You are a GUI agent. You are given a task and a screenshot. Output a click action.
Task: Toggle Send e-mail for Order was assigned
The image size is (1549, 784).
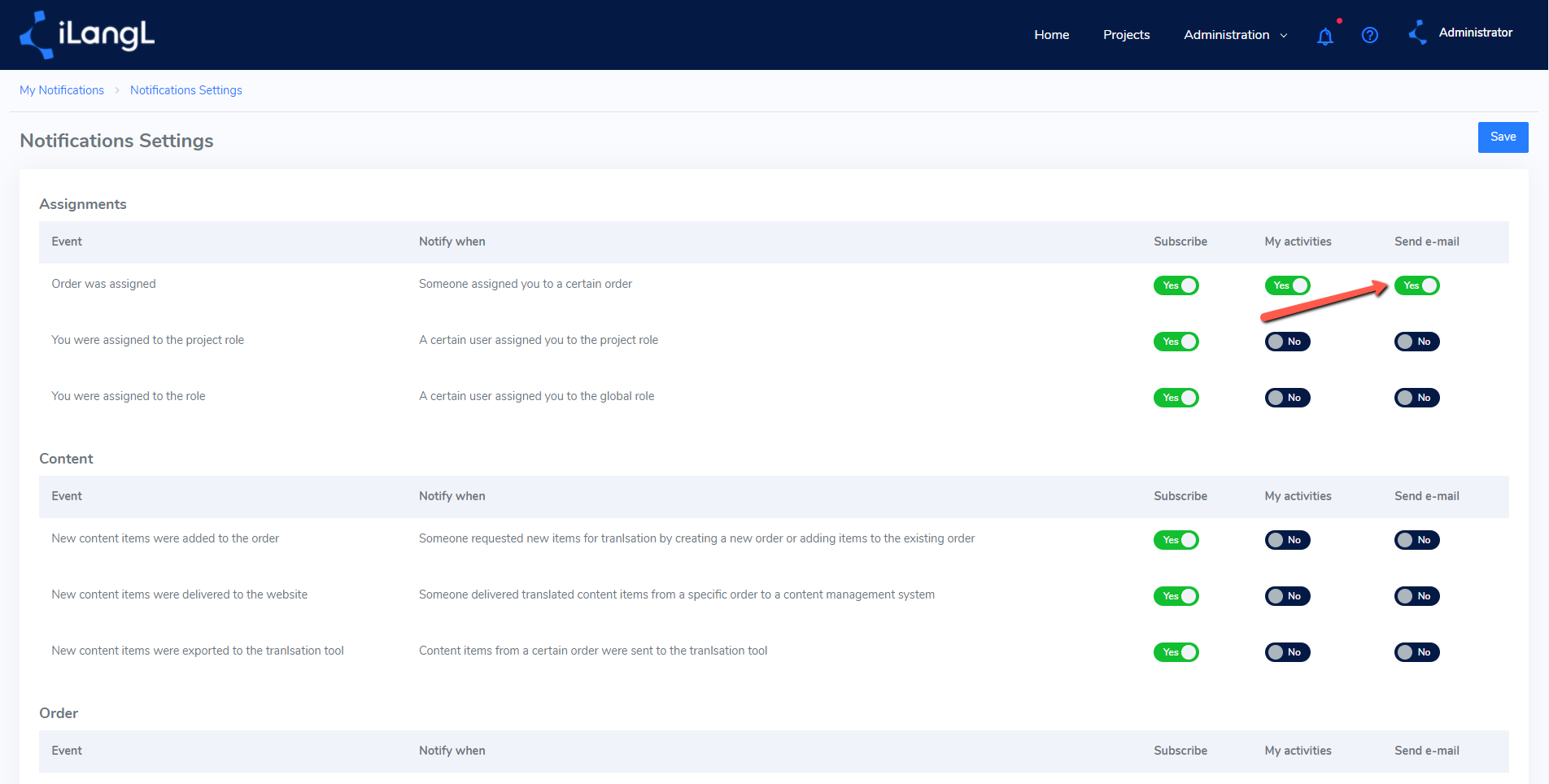click(1417, 285)
